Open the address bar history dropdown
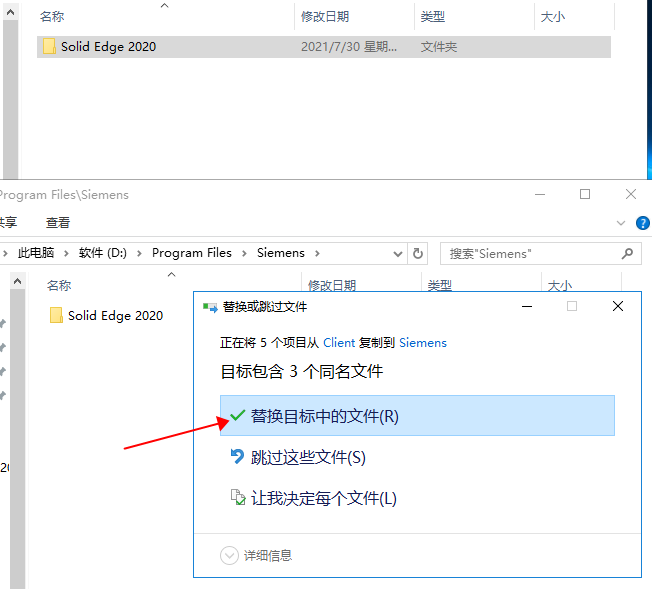652x589 pixels. tap(397, 254)
